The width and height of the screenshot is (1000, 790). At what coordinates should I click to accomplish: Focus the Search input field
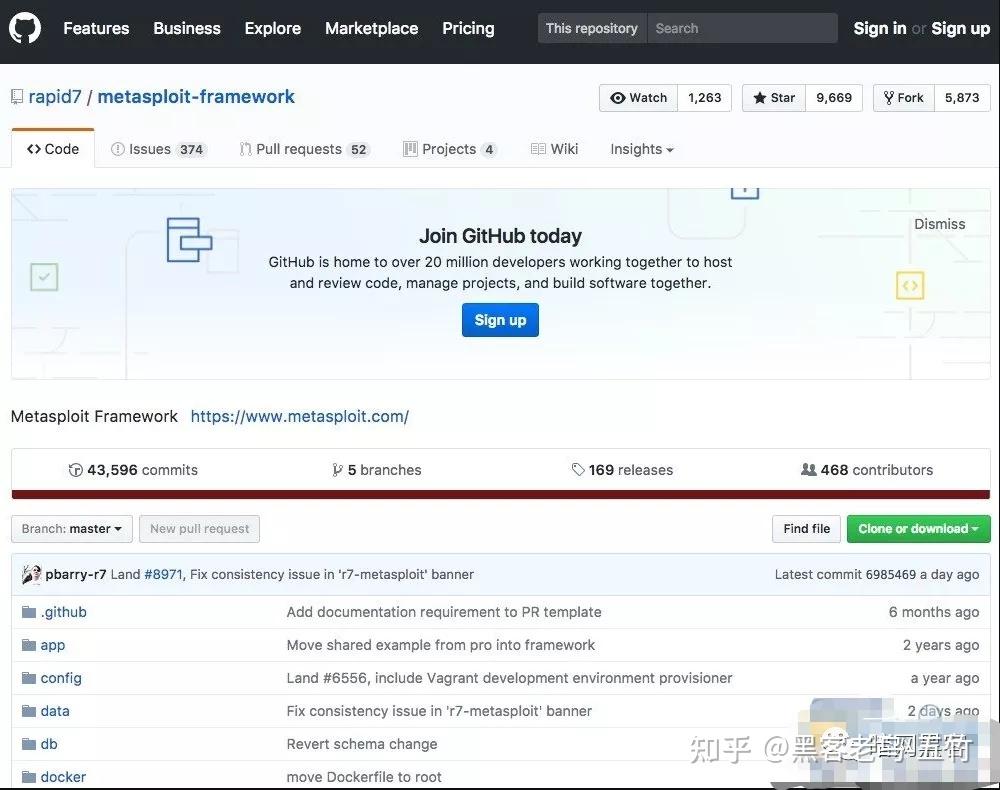pos(742,28)
